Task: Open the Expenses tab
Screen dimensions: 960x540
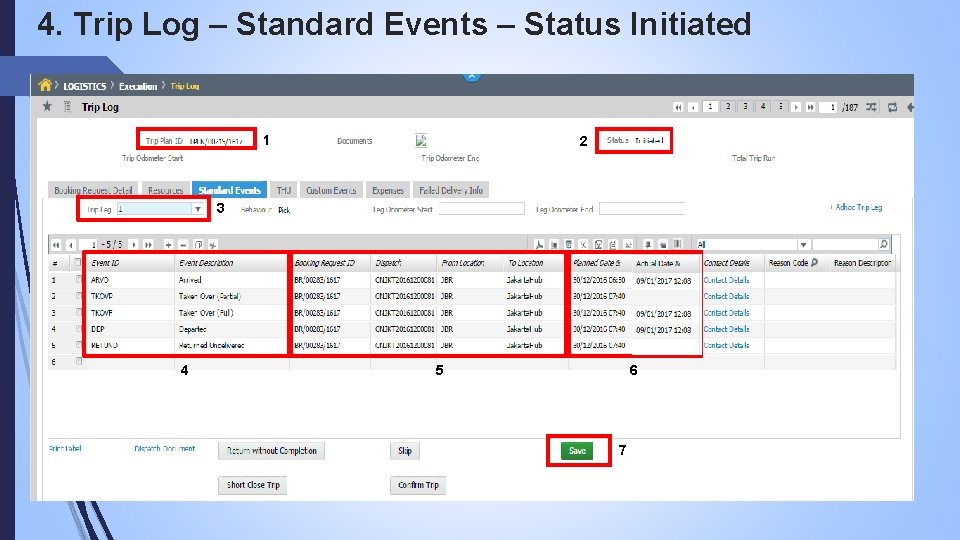Action: tap(388, 190)
